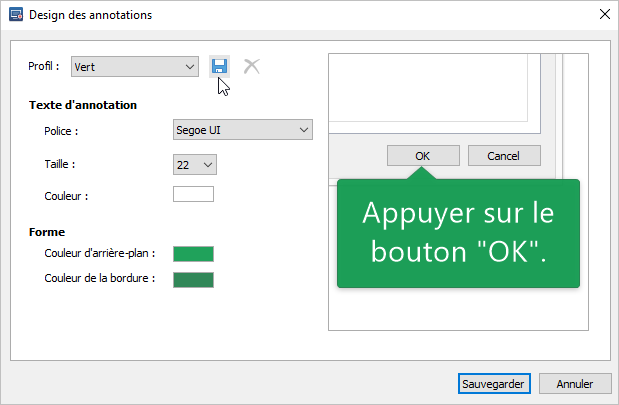
Task: Close the Design des annotations dialog
Action: pyautogui.click(x=603, y=15)
